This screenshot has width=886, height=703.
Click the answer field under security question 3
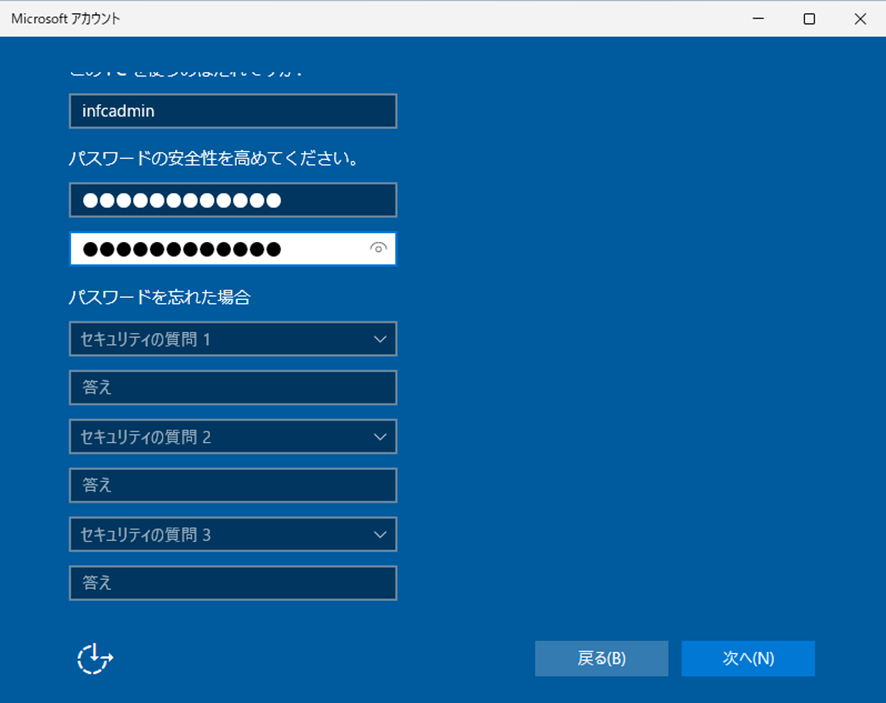pyautogui.click(x=233, y=583)
